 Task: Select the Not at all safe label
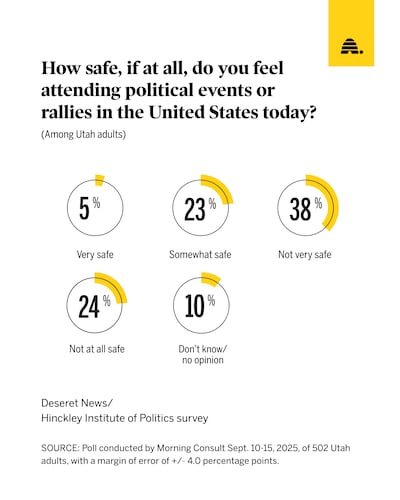point(97,349)
